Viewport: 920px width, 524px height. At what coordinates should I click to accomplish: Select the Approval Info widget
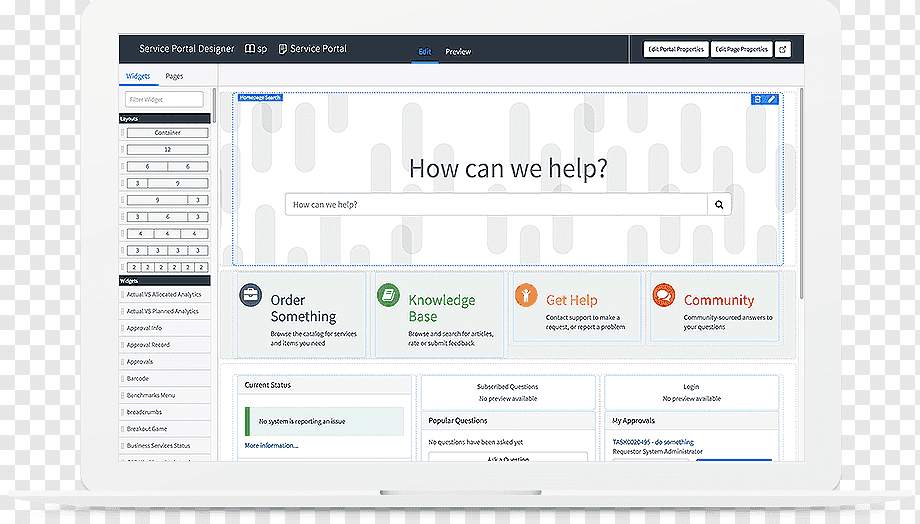[x=165, y=328]
